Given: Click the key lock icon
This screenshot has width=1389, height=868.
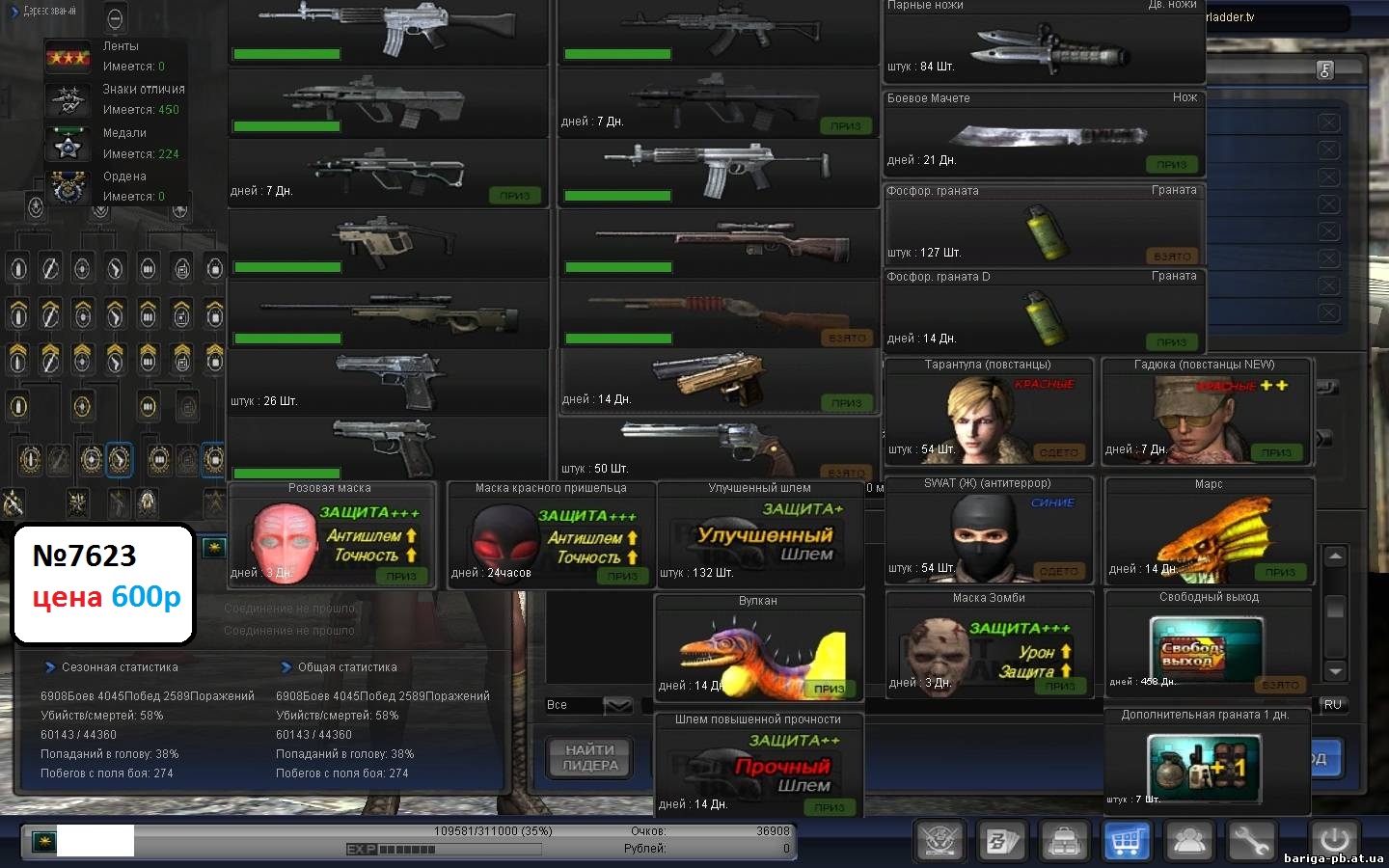Looking at the screenshot, I should click(1325, 69).
